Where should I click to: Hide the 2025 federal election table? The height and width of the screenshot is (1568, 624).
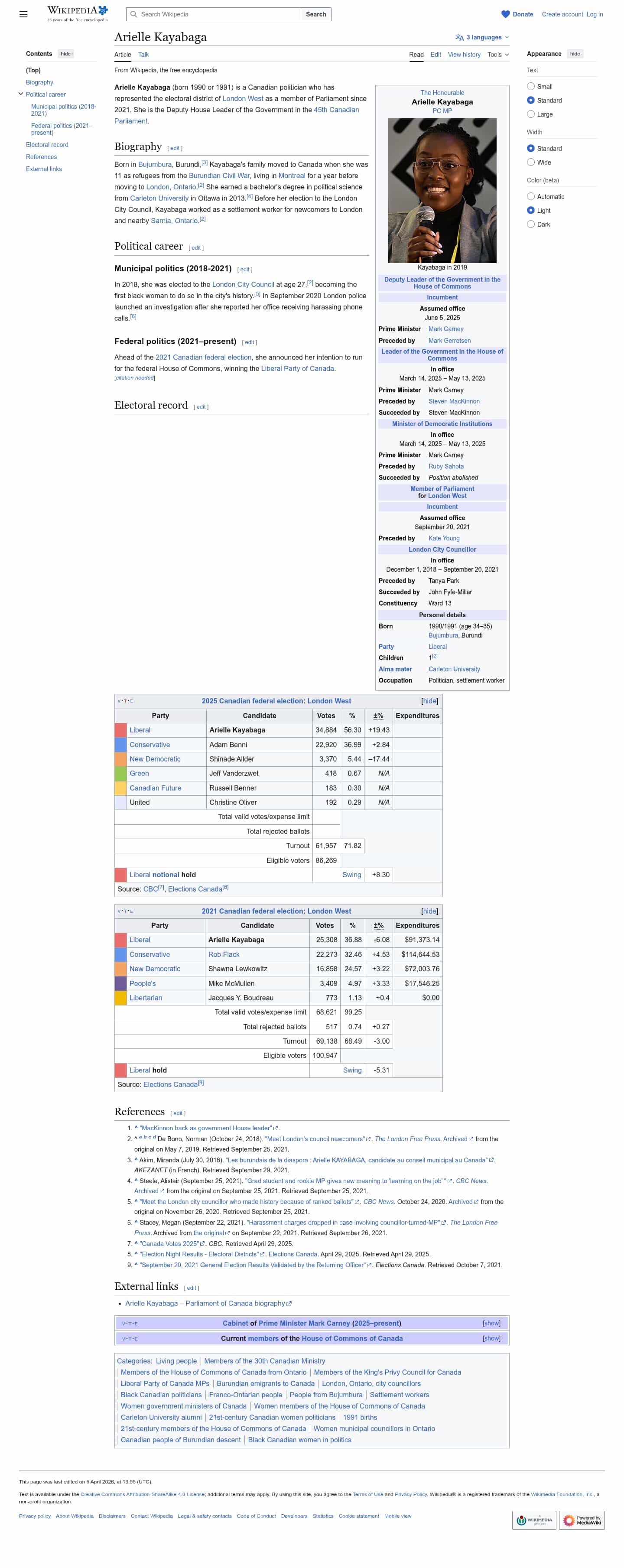(430, 701)
